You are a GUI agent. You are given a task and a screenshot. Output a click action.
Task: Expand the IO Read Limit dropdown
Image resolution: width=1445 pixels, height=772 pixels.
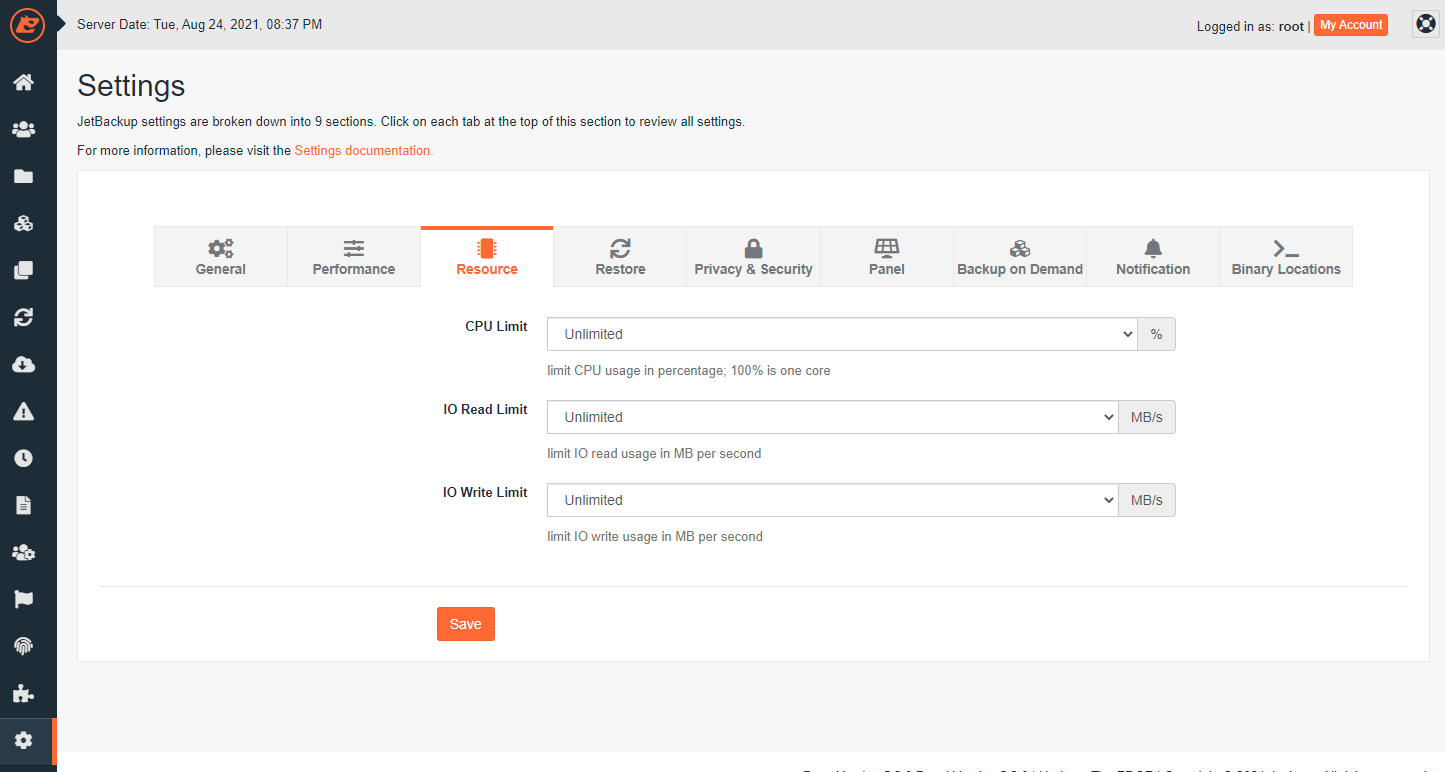831,417
